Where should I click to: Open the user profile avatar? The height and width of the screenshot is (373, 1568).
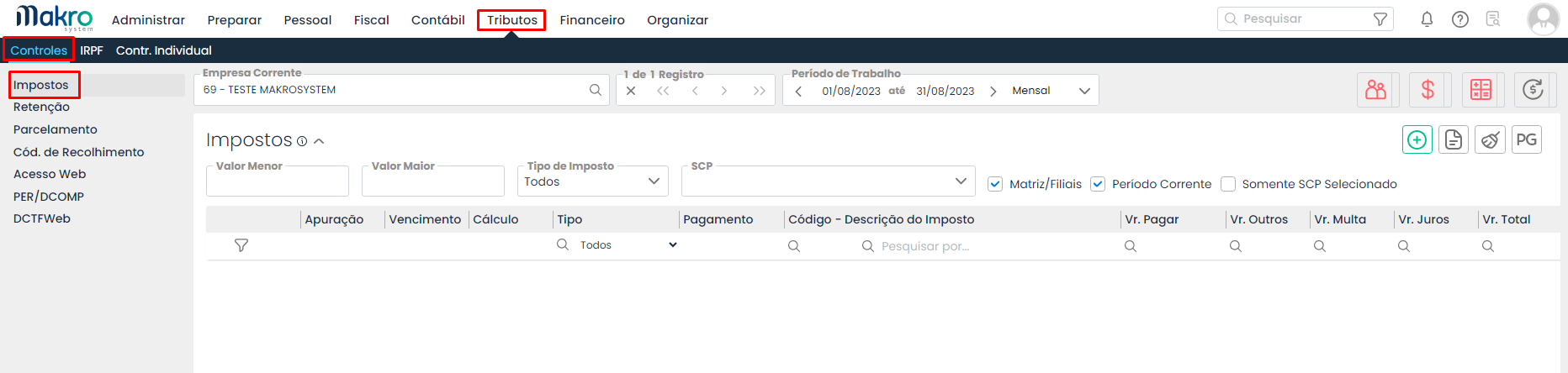pyautogui.click(x=1543, y=19)
